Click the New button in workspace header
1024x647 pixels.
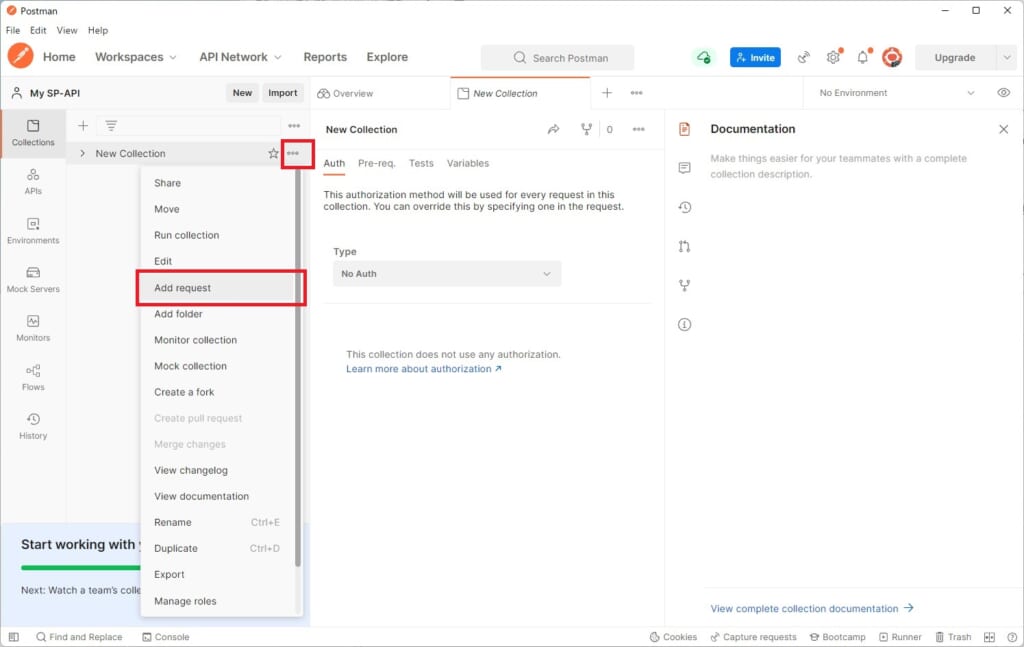(242, 93)
